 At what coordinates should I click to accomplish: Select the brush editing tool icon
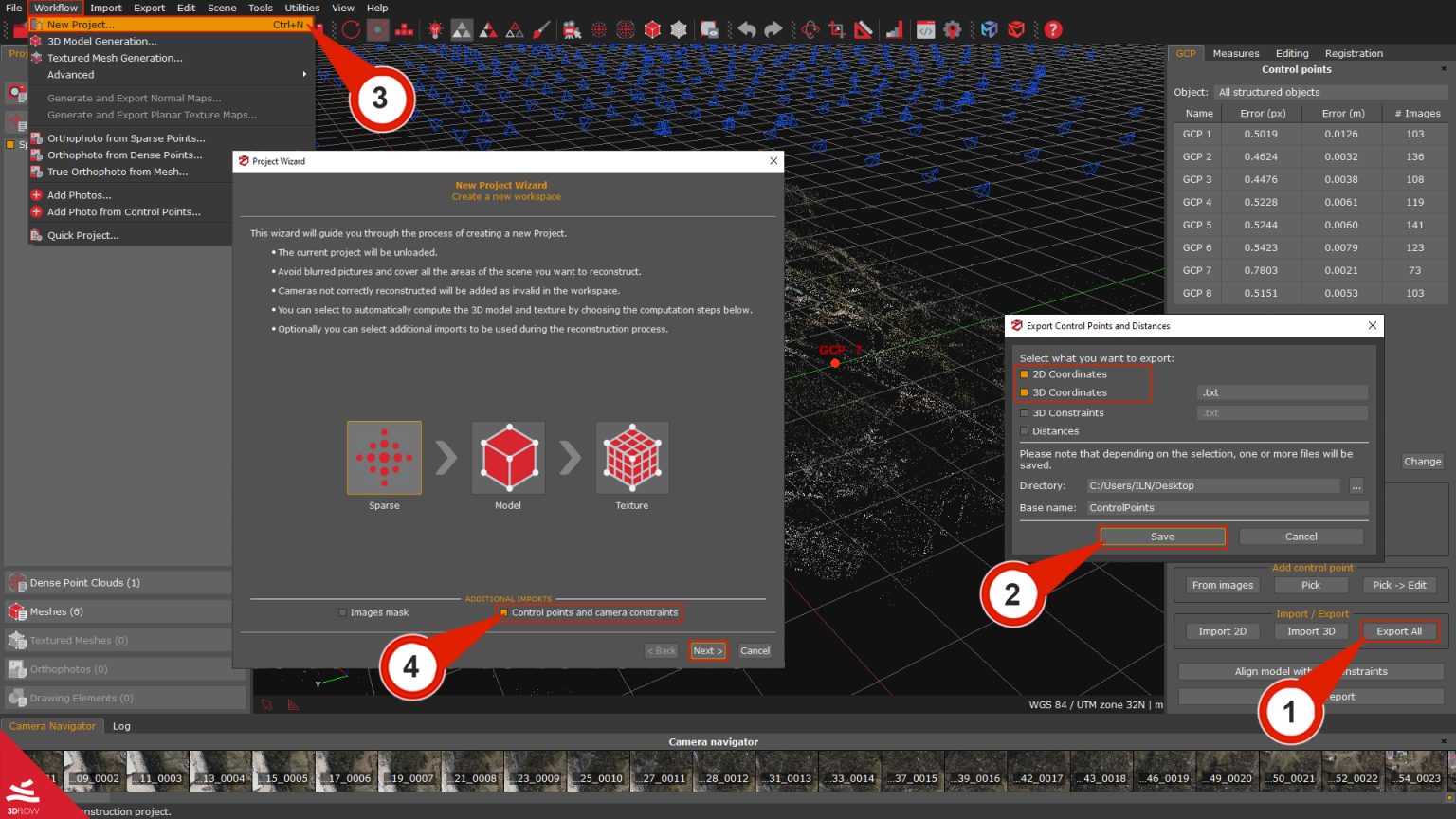(x=540, y=29)
